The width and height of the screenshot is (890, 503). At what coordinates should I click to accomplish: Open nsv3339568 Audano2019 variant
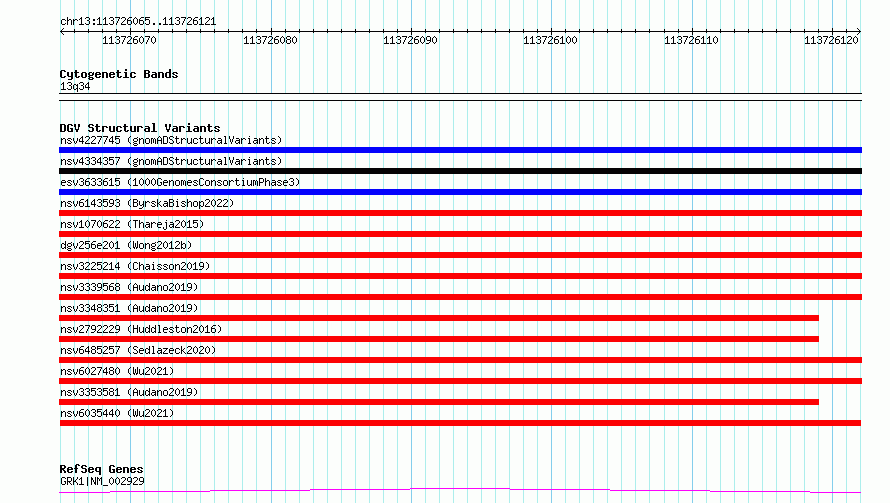129,287
